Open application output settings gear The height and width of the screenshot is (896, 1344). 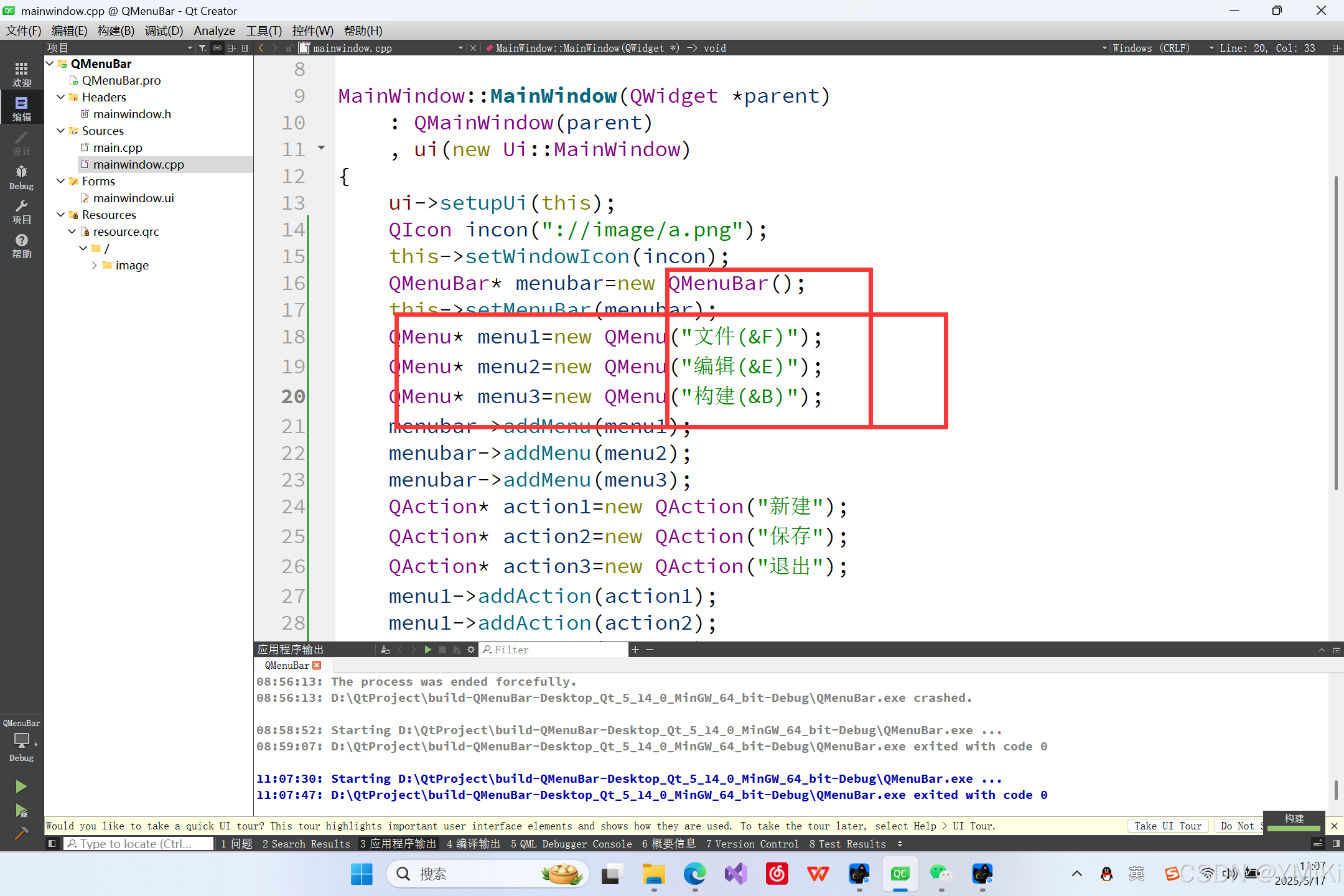[x=471, y=650]
